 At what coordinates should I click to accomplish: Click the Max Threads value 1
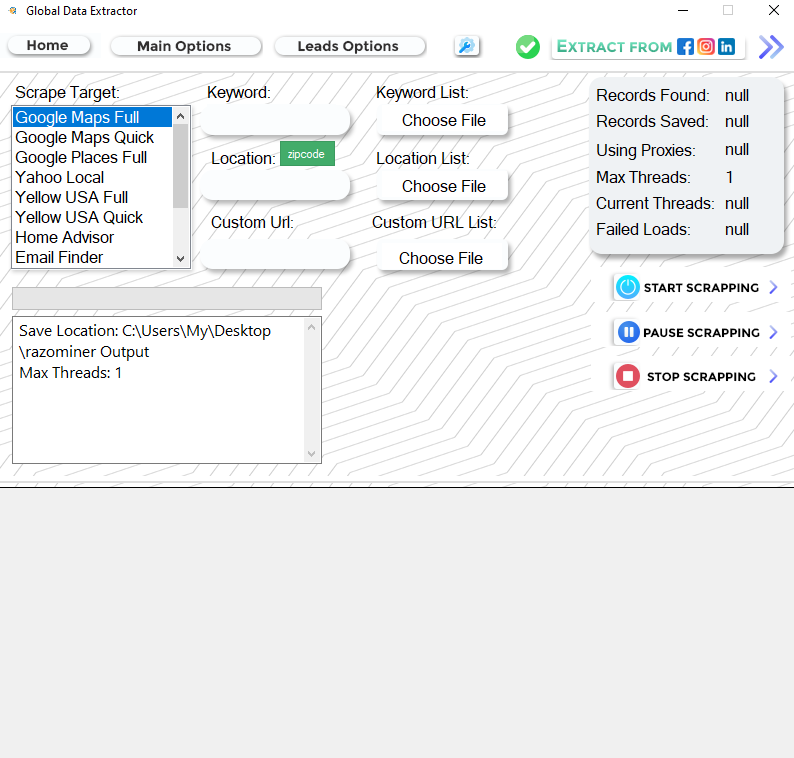pos(729,177)
